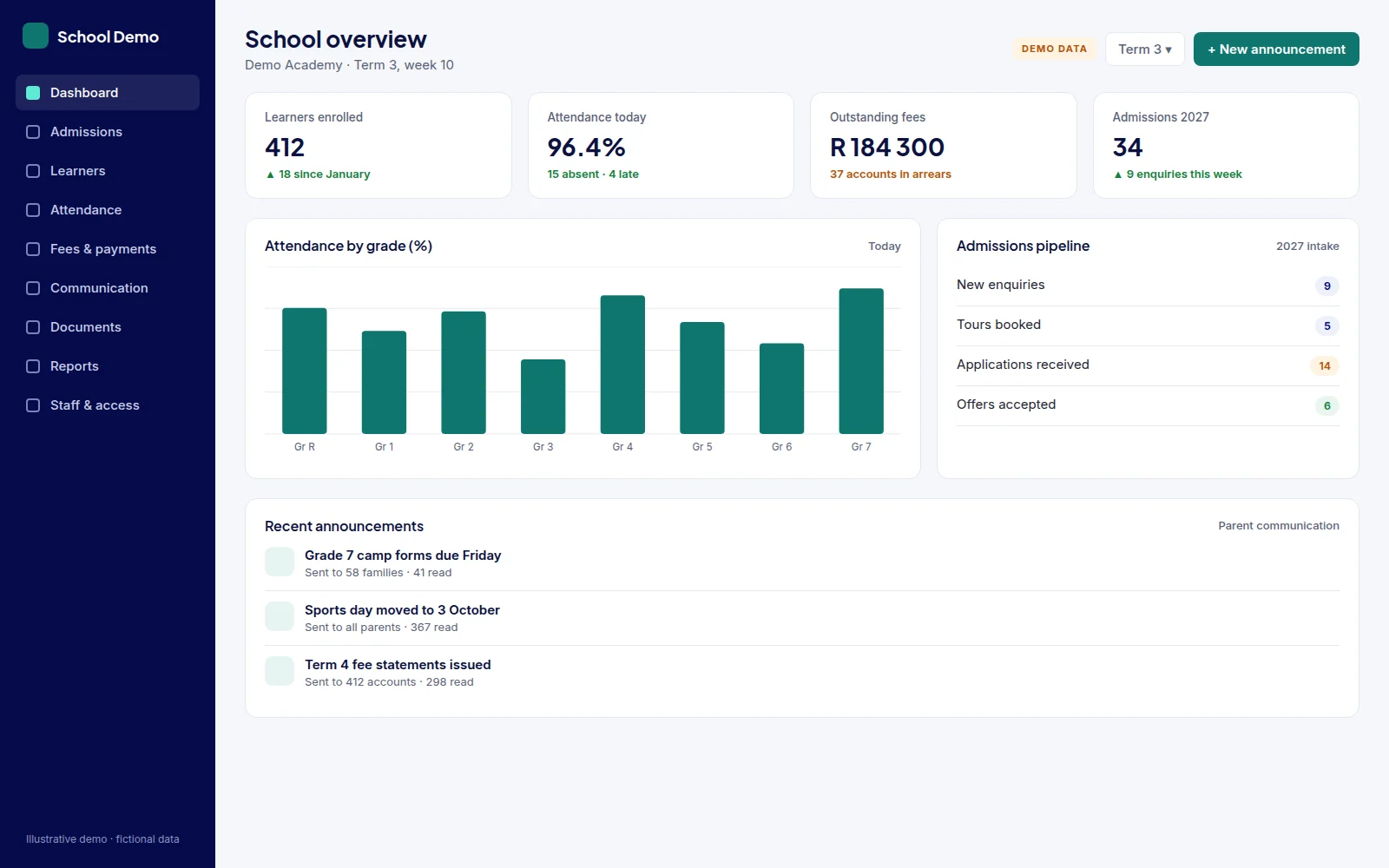Screen dimensions: 1389x868
Task: Navigate to Fees & payments
Action: (x=108, y=249)
